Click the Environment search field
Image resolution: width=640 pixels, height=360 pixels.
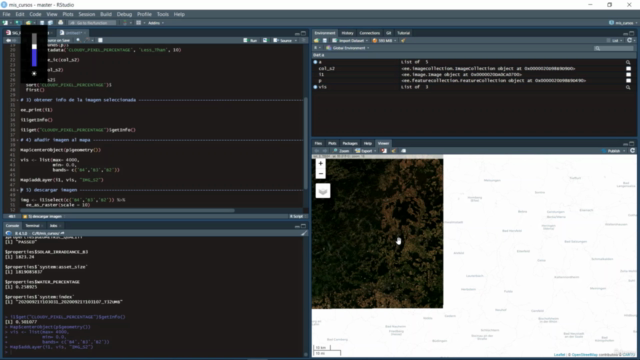click(614, 48)
